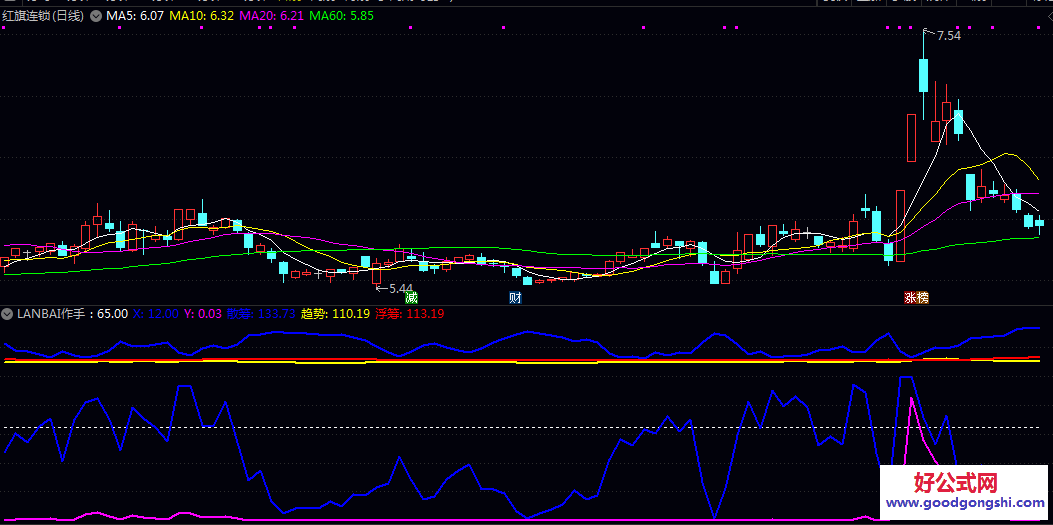The width and height of the screenshot is (1053, 525).
Task: Select the red 浮筹 indicator label
Action: pyautogui.click(x=410, y=314)
